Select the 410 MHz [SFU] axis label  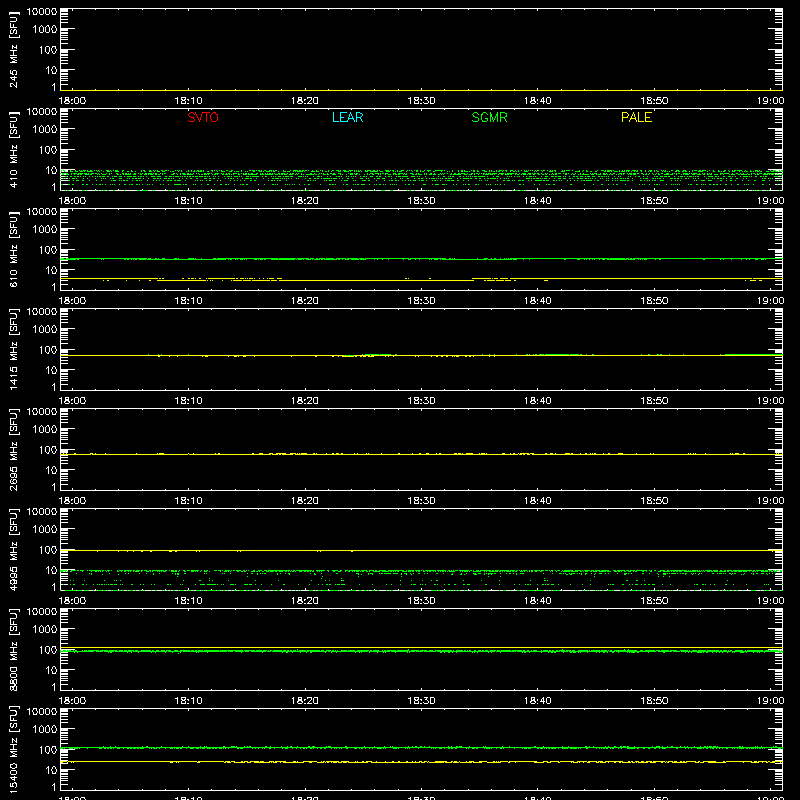point(13,149)
